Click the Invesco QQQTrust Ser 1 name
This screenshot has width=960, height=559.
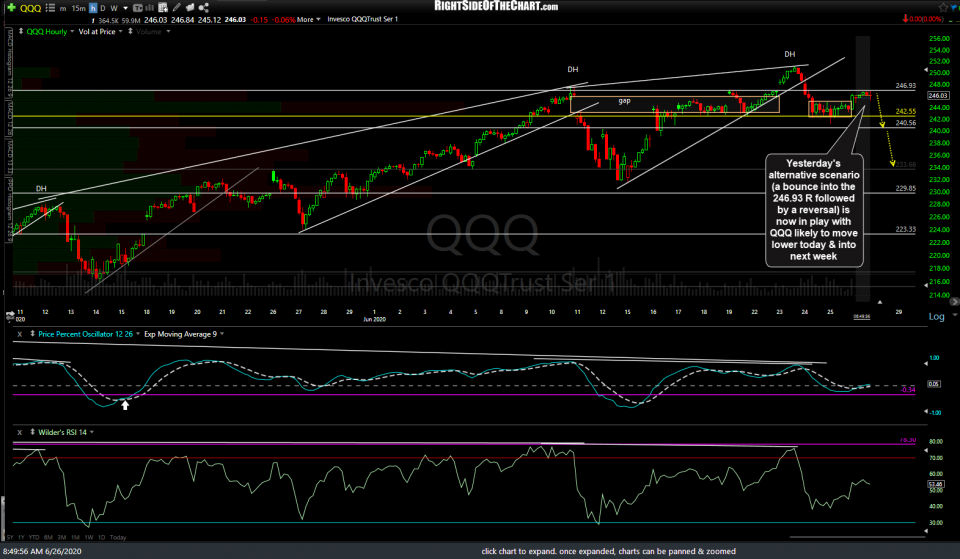point(362,20)
